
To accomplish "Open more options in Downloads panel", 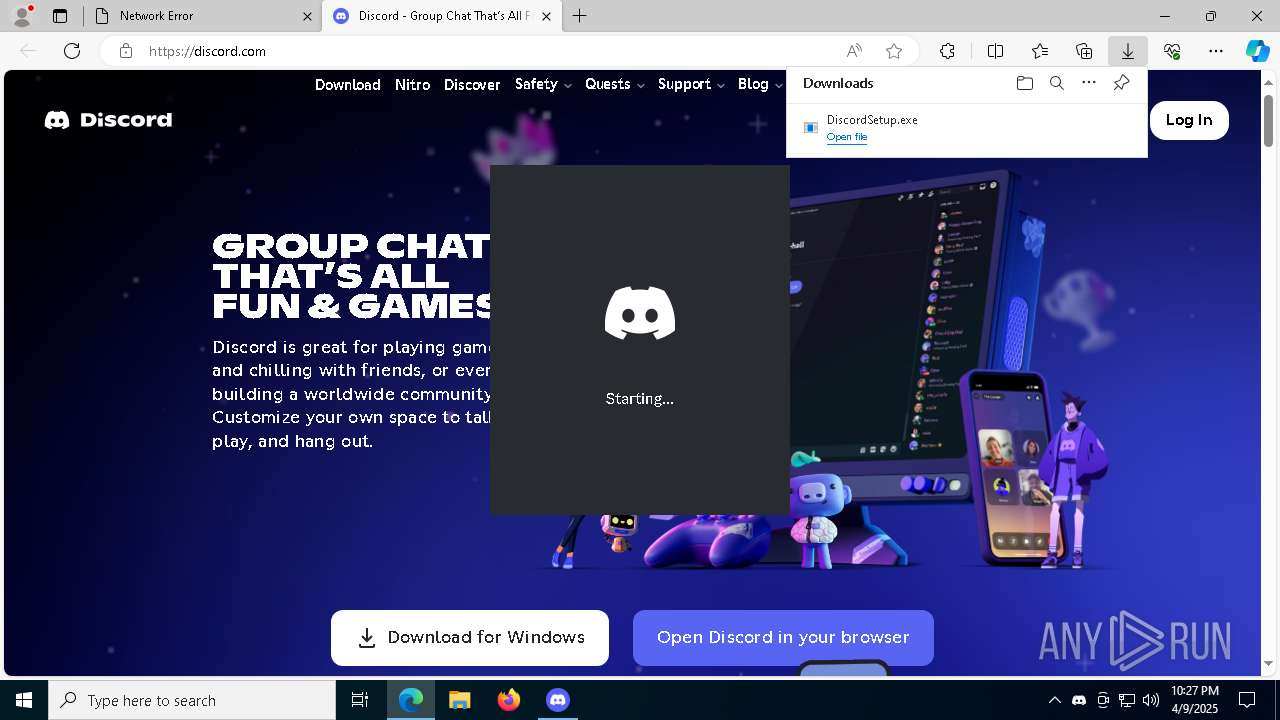I will pyautogui.click(x=1089, y=83).
